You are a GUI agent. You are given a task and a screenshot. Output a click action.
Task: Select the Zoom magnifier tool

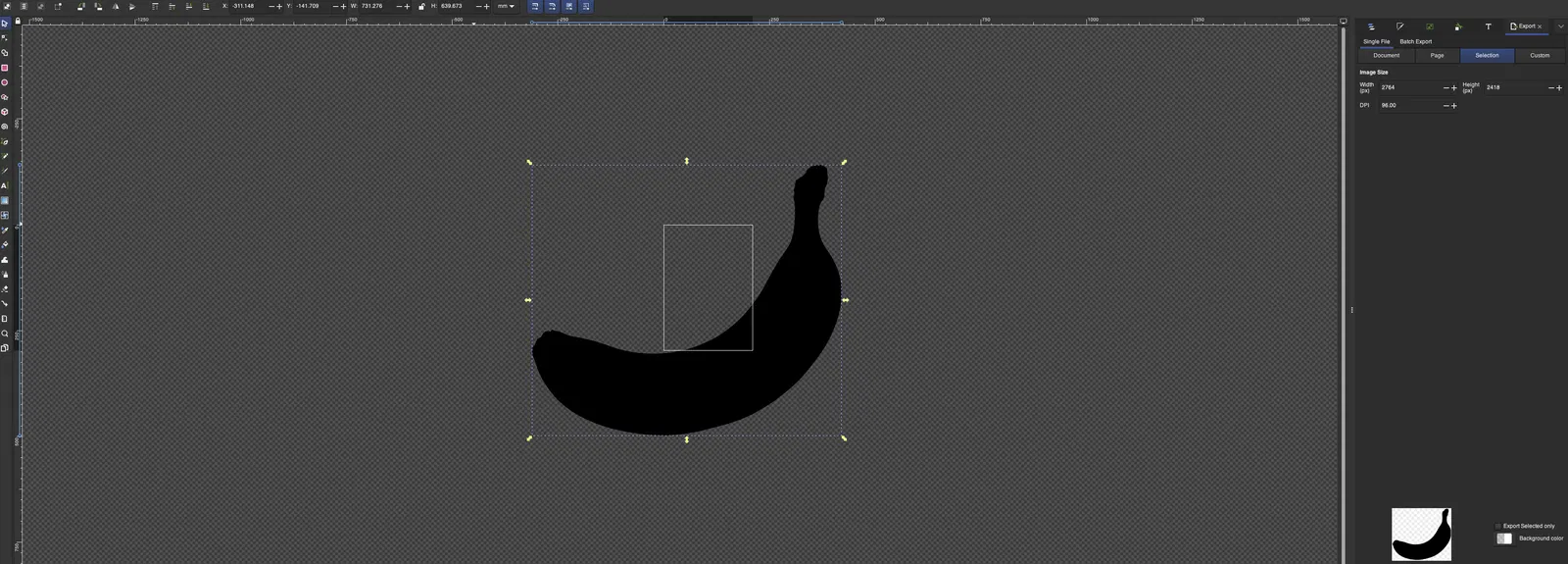5,333
